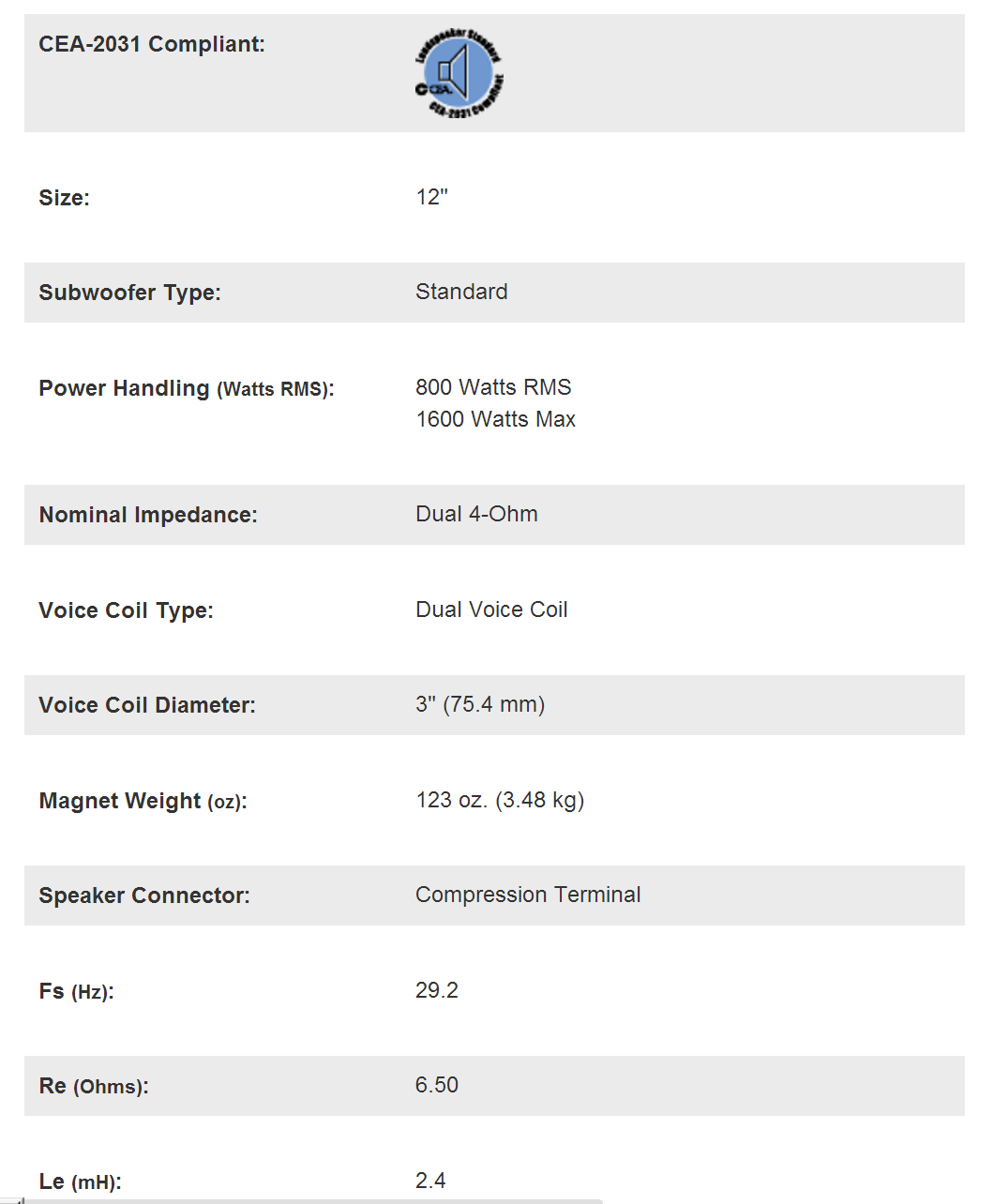
Task: Click the "Voice Coil Diameter:" label
Action: 147,705
